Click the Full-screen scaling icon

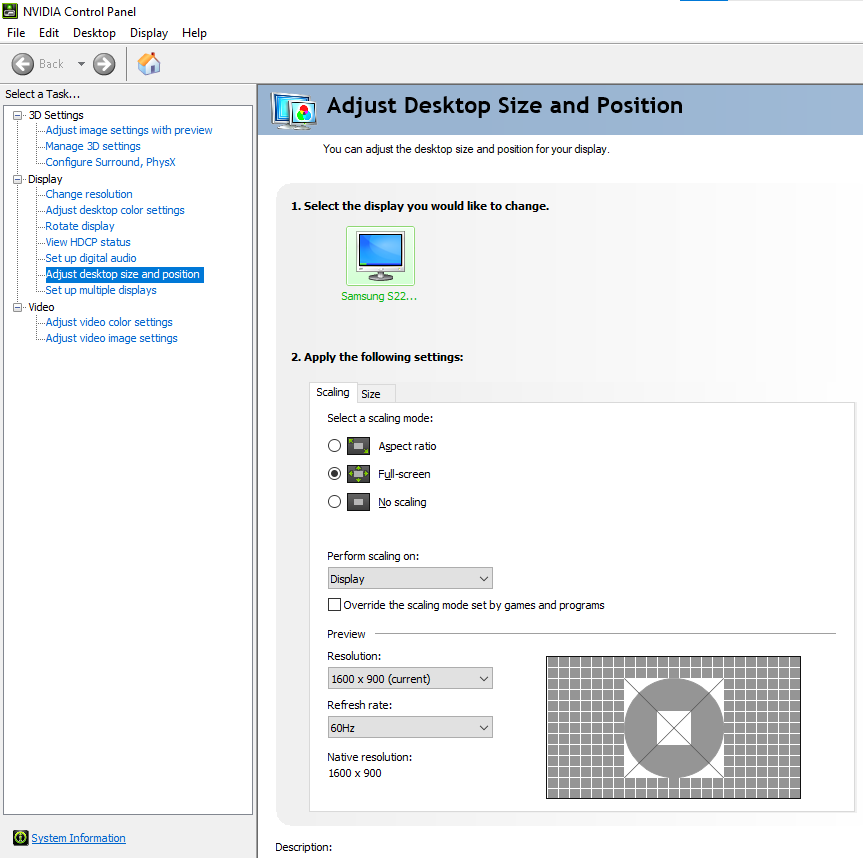[359, 474]
